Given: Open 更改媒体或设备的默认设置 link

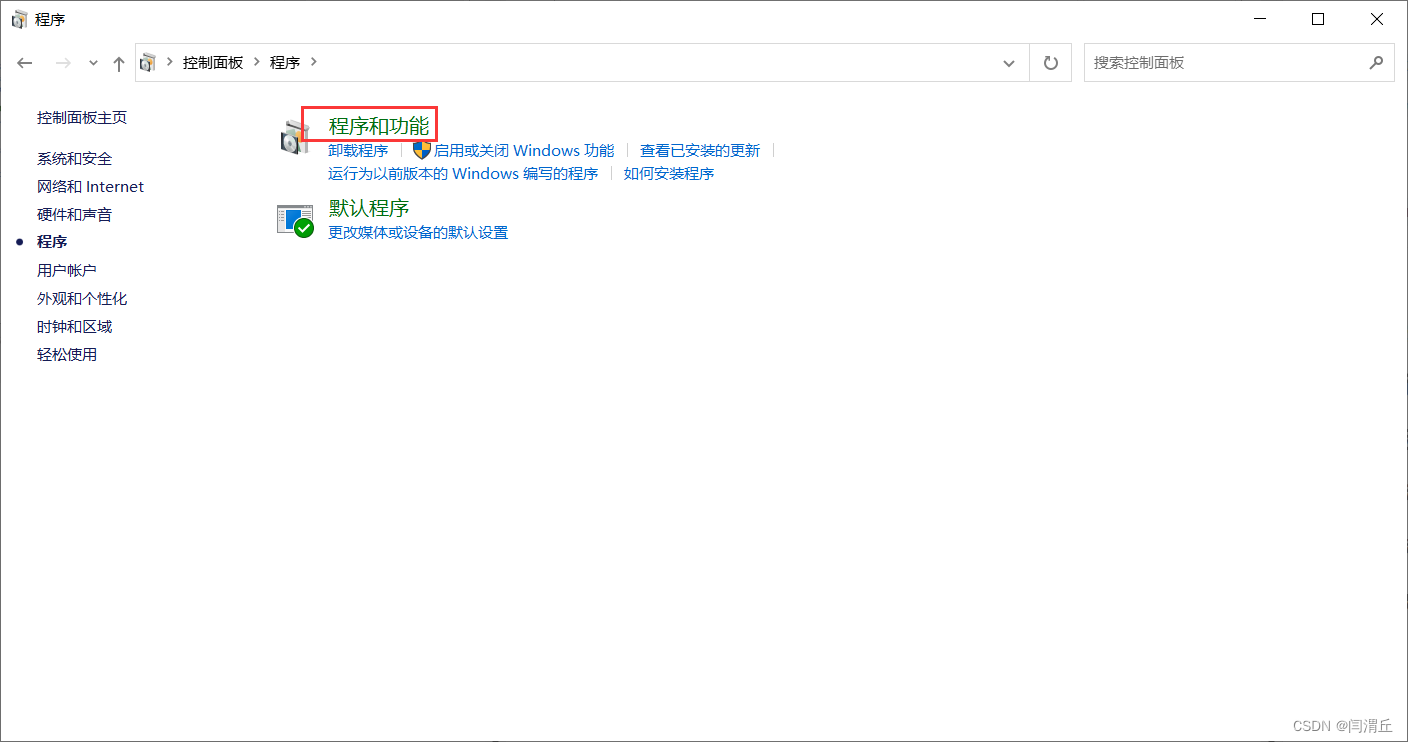Looking at the screenshot, I should [418, 232].
